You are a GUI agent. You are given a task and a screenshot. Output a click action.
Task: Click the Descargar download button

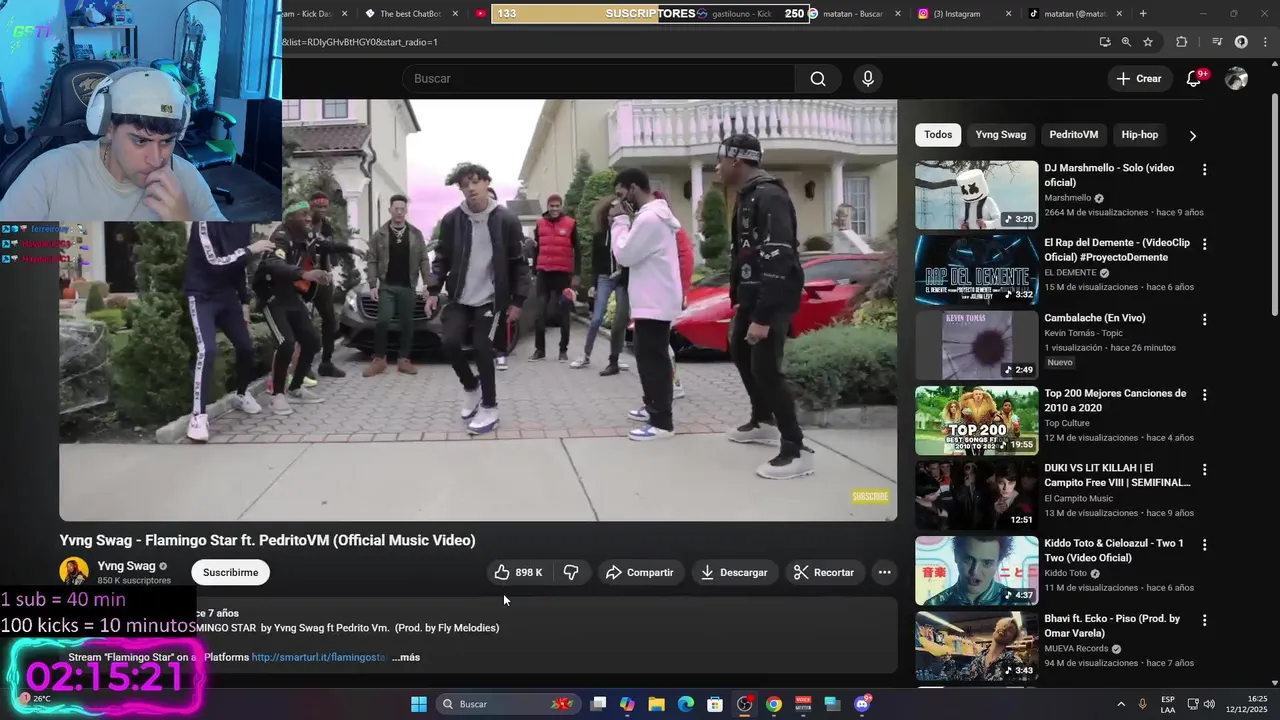[735, 573]
